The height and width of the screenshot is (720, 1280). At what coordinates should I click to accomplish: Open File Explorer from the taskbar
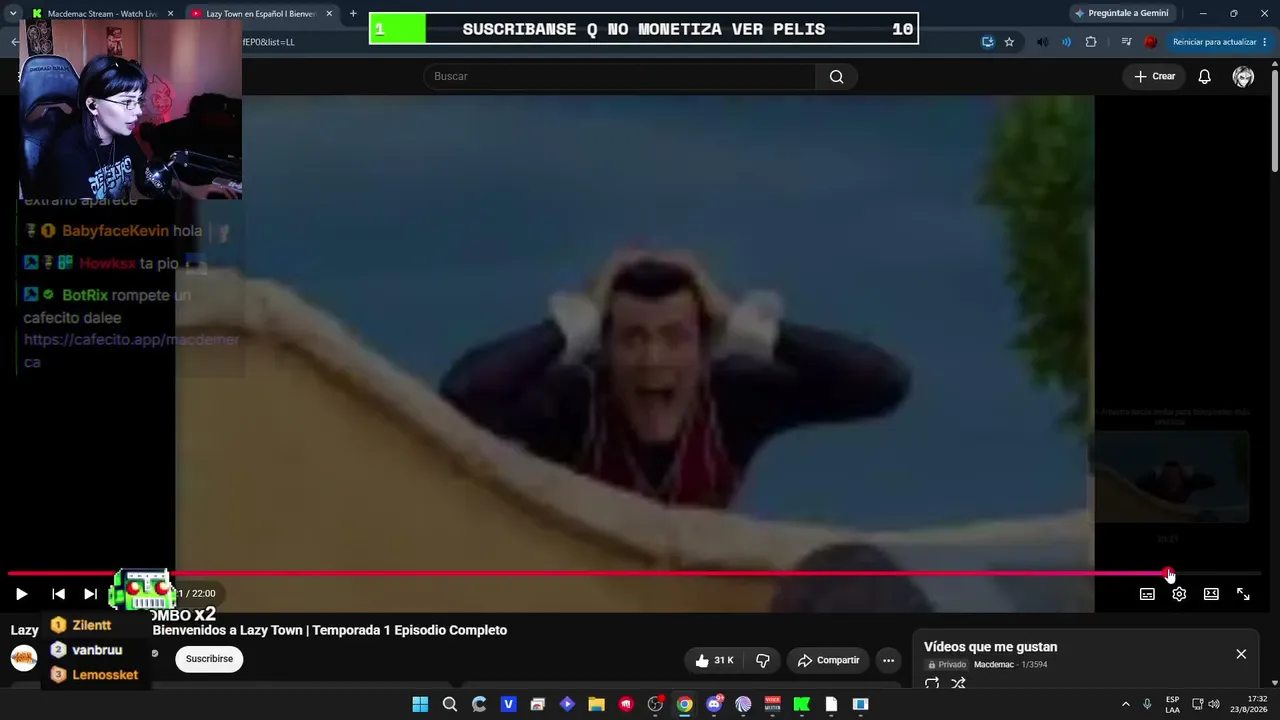click(x=596, y=704)
